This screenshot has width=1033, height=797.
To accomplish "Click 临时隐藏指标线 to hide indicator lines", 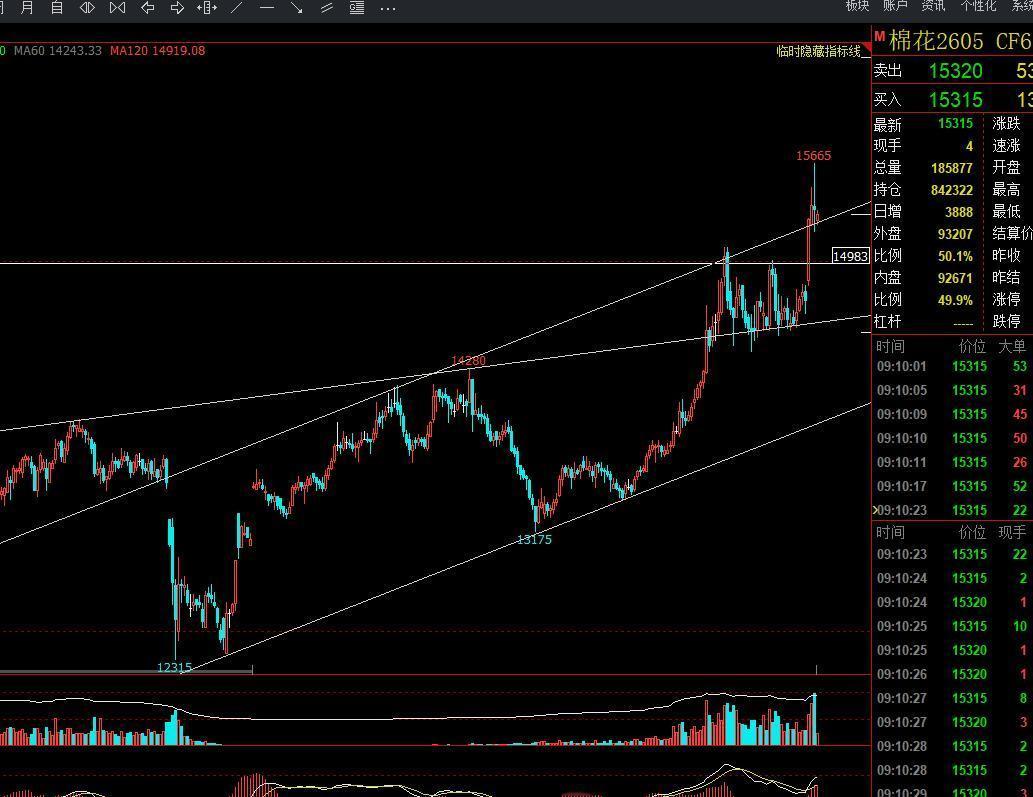I will coord(818,51).
